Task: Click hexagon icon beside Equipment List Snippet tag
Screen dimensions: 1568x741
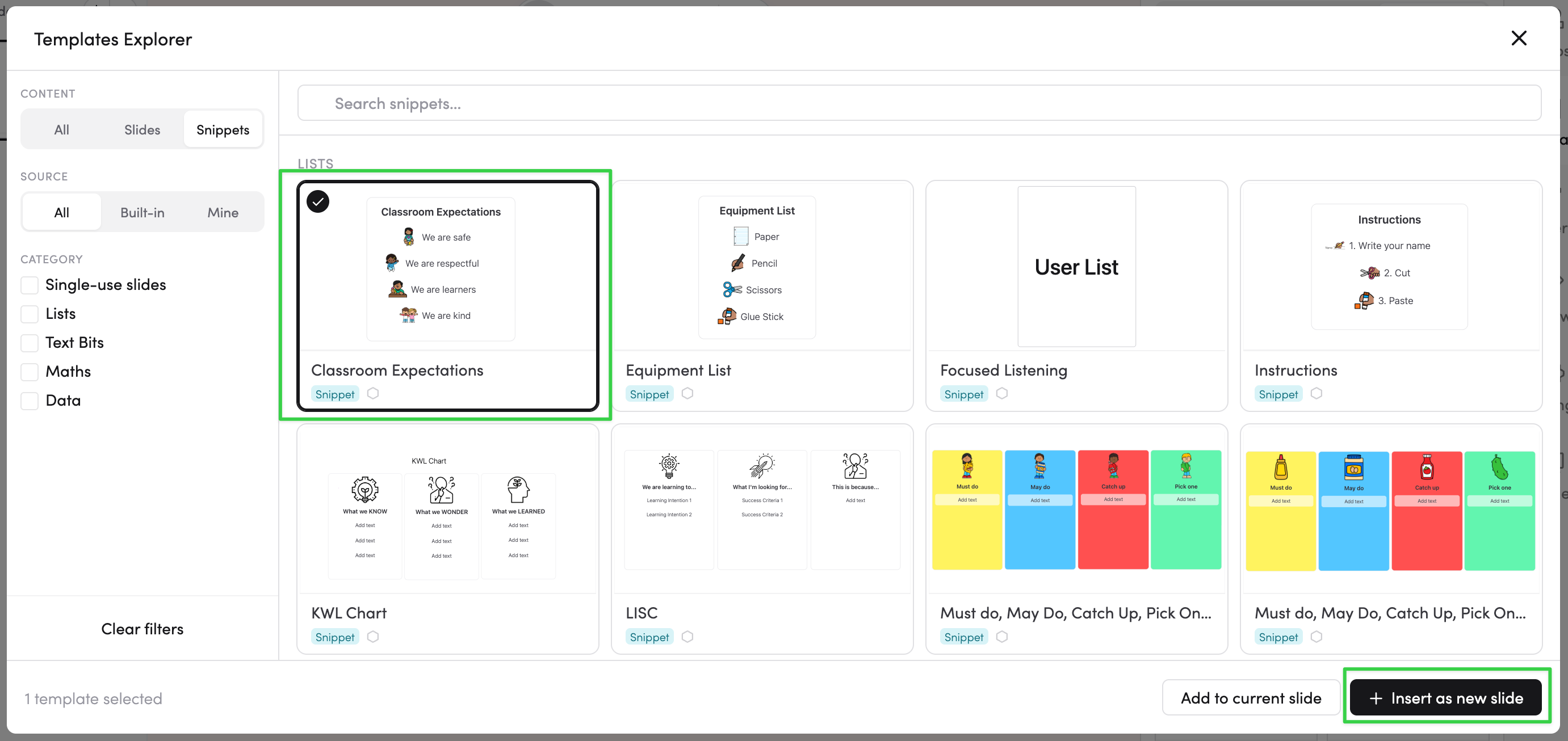Action: tap(687, 394)
